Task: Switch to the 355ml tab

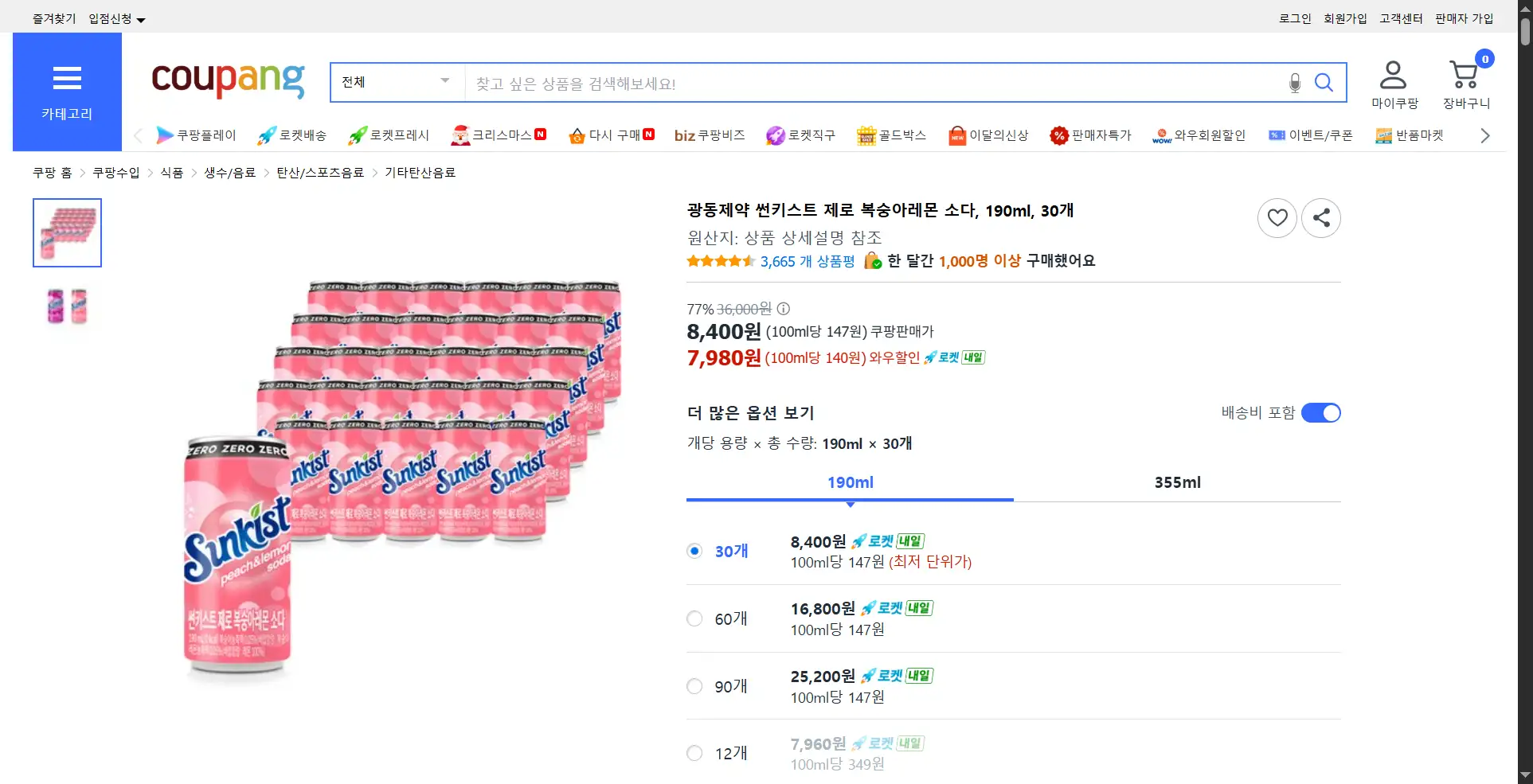Action: [x=1177, y=482]
